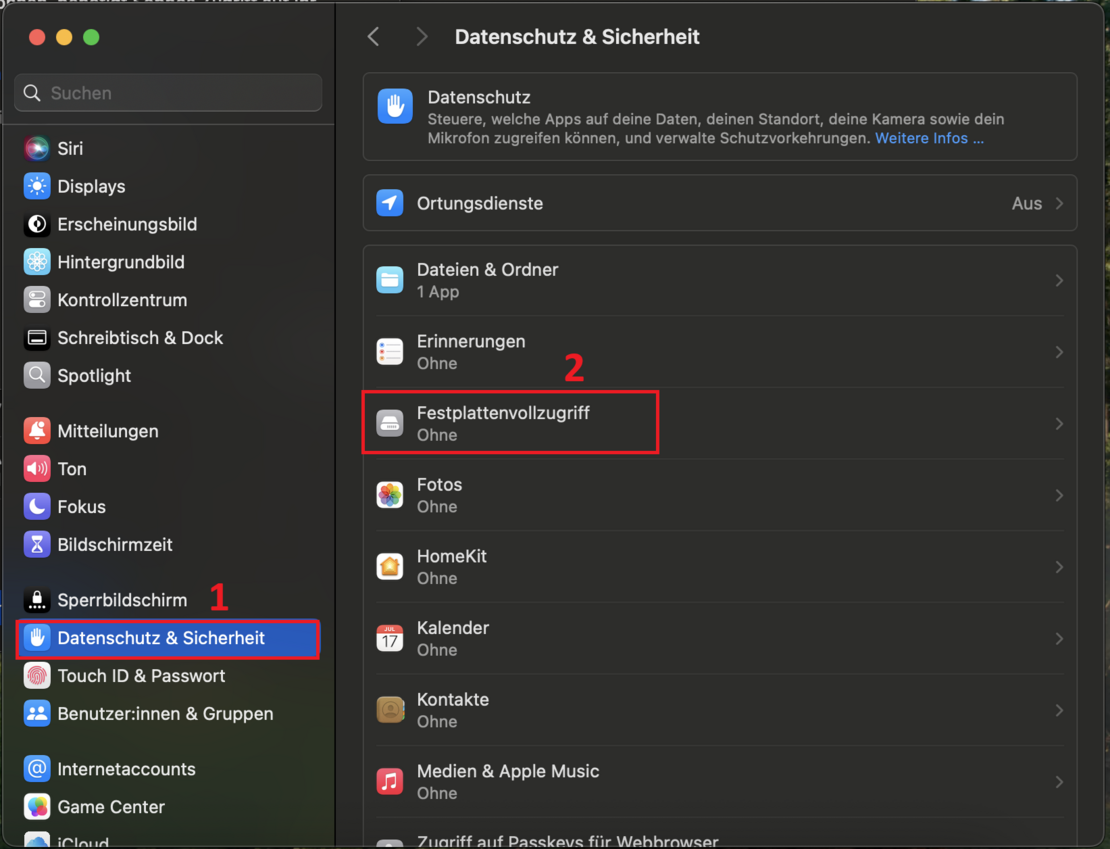Click the Game Center icon

coord(37,807)
